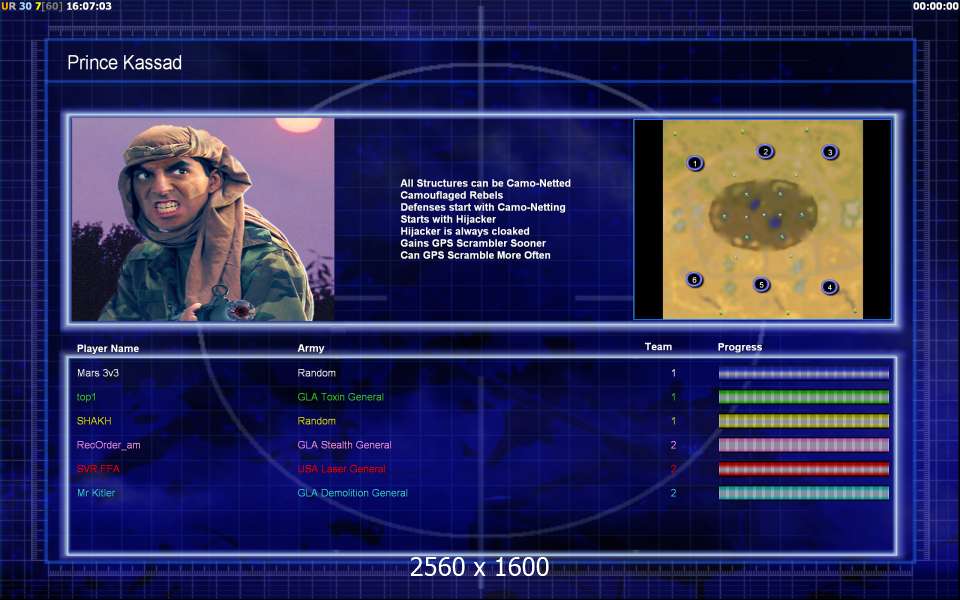The image size is (960, 600).
Task: Select start position 4 on the map
Action: (830, 287)
